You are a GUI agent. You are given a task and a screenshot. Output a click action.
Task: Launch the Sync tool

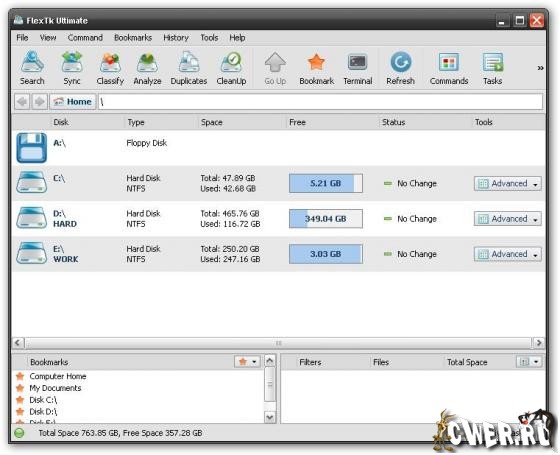[72, 68]
